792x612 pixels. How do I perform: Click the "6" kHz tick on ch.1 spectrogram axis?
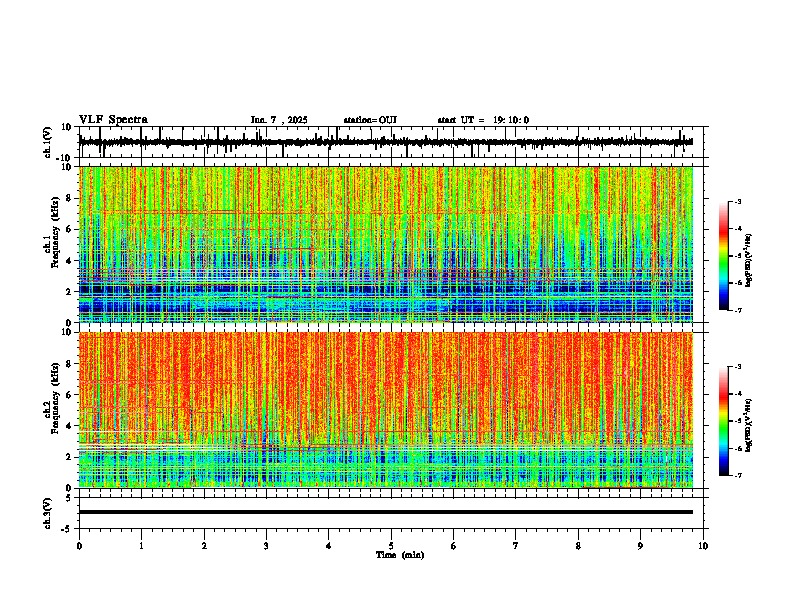[x=70, y=229]
